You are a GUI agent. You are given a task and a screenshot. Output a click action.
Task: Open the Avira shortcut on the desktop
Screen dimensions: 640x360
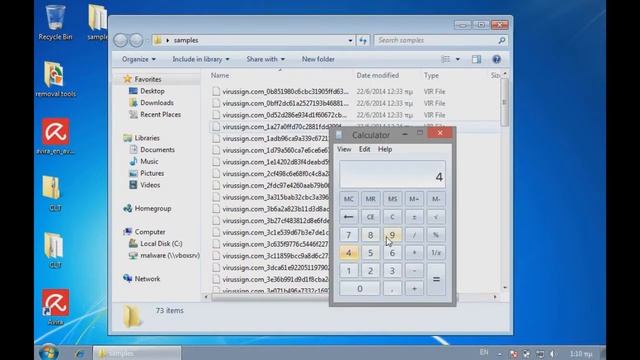tap(55, 307)
